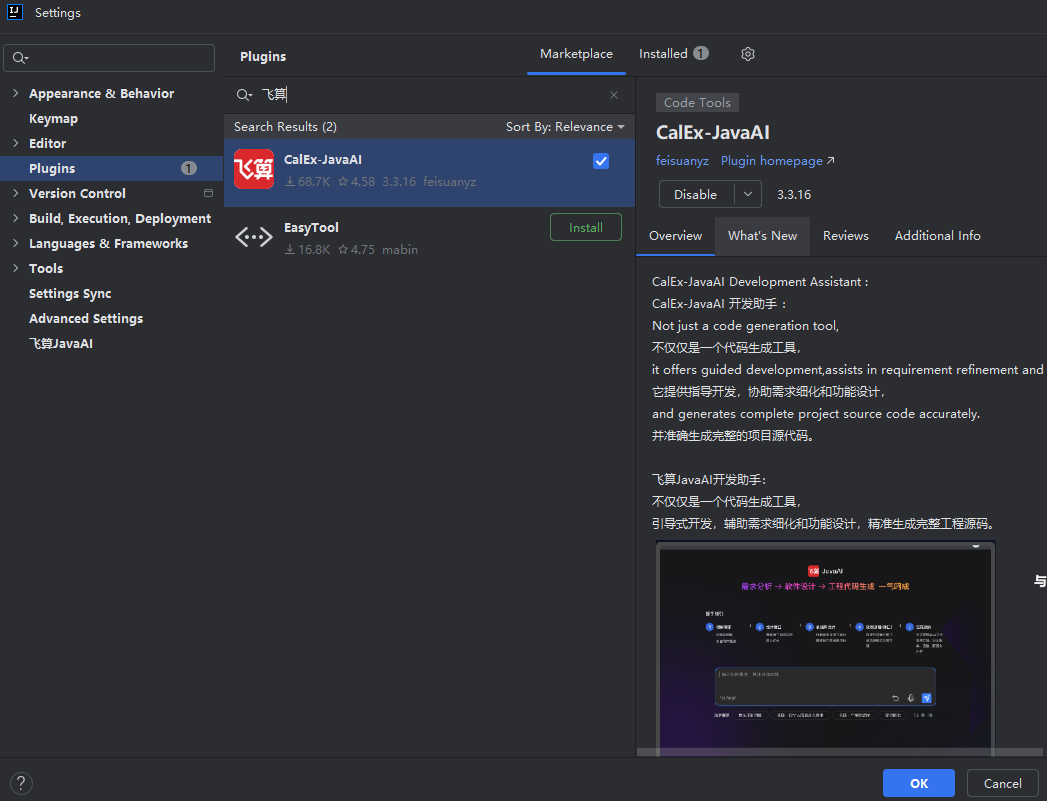Expand Build, Execution, Deployment node
This screenshot has width=1047, height=801.
(x=15, y=218)
